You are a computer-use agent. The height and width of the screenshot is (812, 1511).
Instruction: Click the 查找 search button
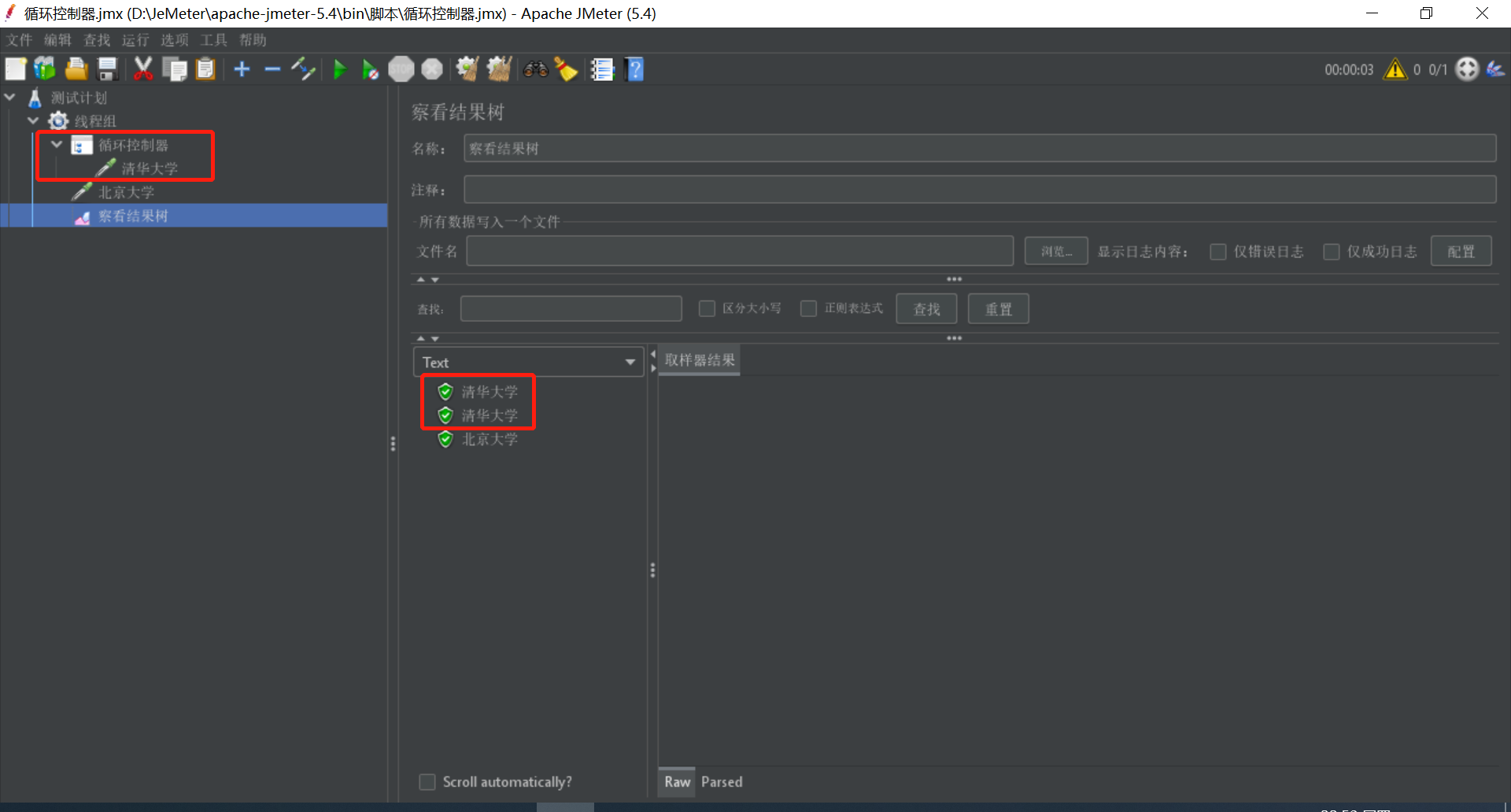point(926,309)
